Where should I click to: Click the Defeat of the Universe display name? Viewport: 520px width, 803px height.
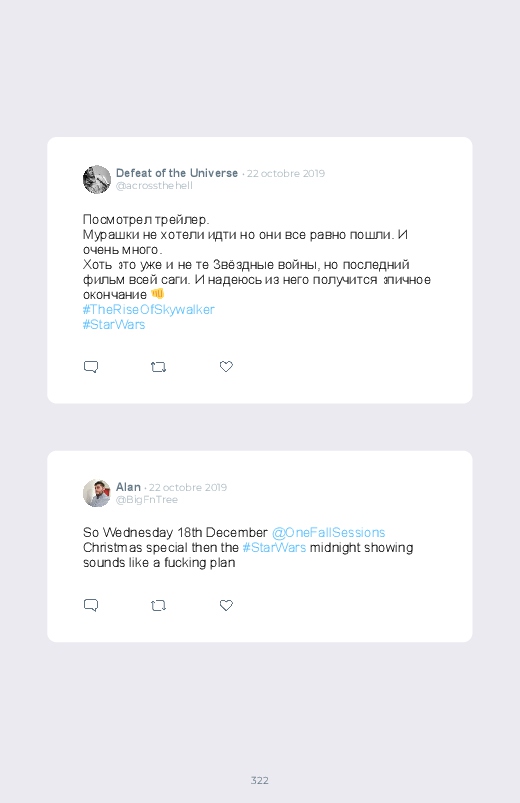pyautogui.click(x=177, y=173)
